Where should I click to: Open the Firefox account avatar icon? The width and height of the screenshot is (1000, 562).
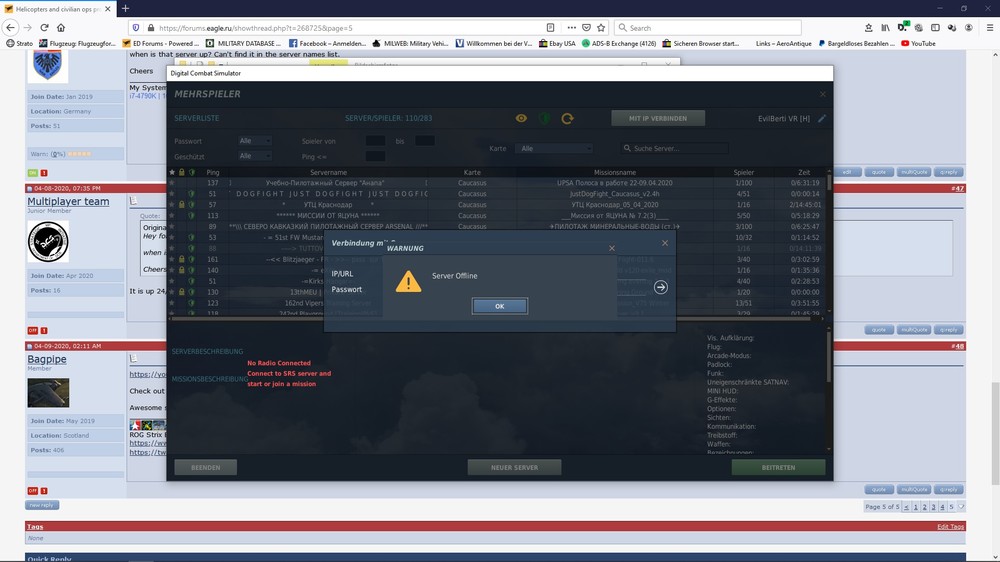tap(969, 27)
